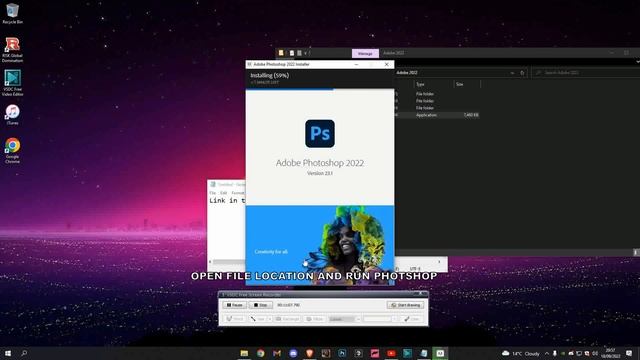Image resolution: width=640 pixels, height=360 pixels.
Task: Click the Pencil button in recorder
Action: (235, 319)
